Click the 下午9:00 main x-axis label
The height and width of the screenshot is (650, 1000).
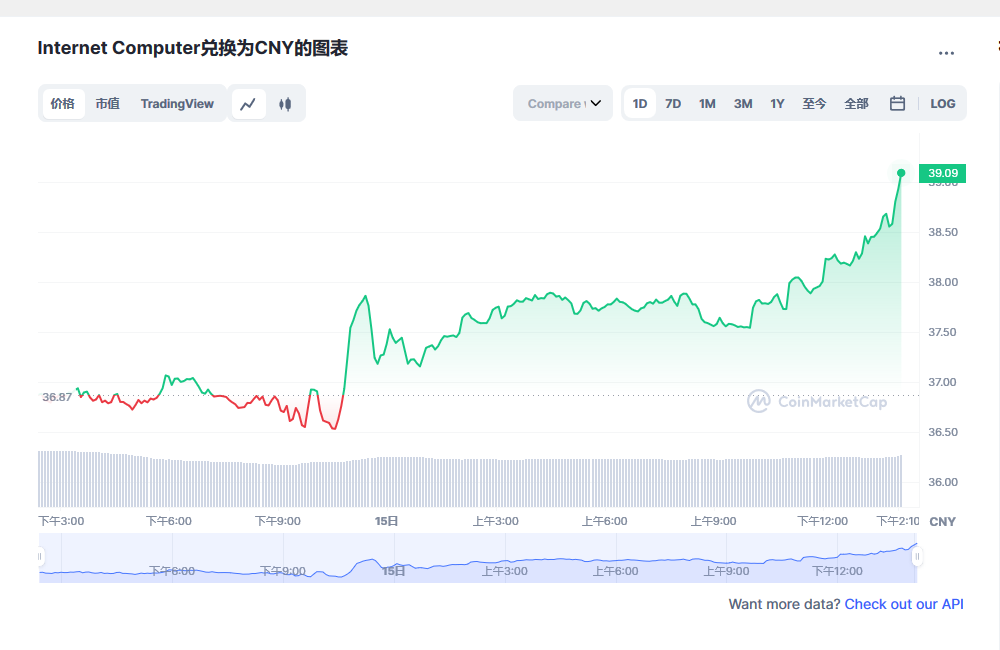click(x=278, y=521)
